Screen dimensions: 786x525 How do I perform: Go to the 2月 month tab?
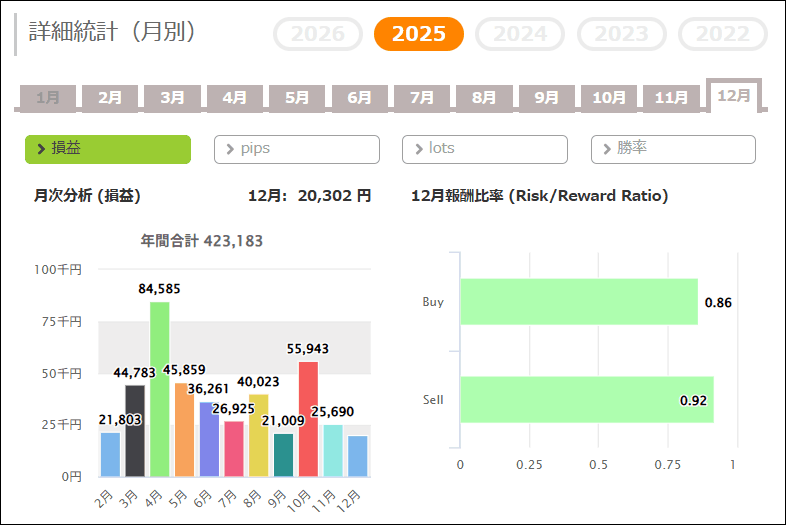[110, 98]
